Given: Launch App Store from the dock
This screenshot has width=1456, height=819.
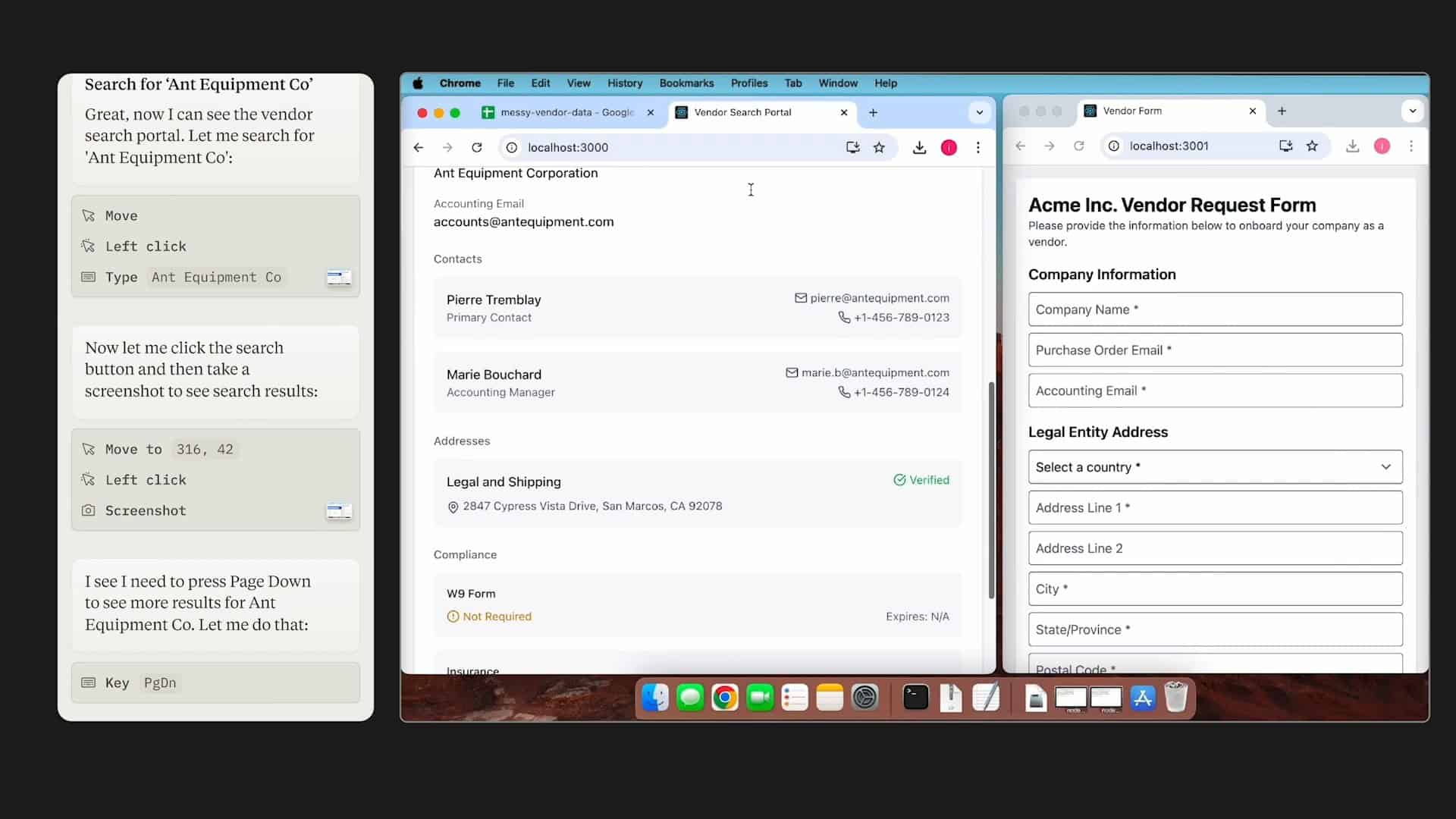Looking at the screenshot, I should 1142,697.
